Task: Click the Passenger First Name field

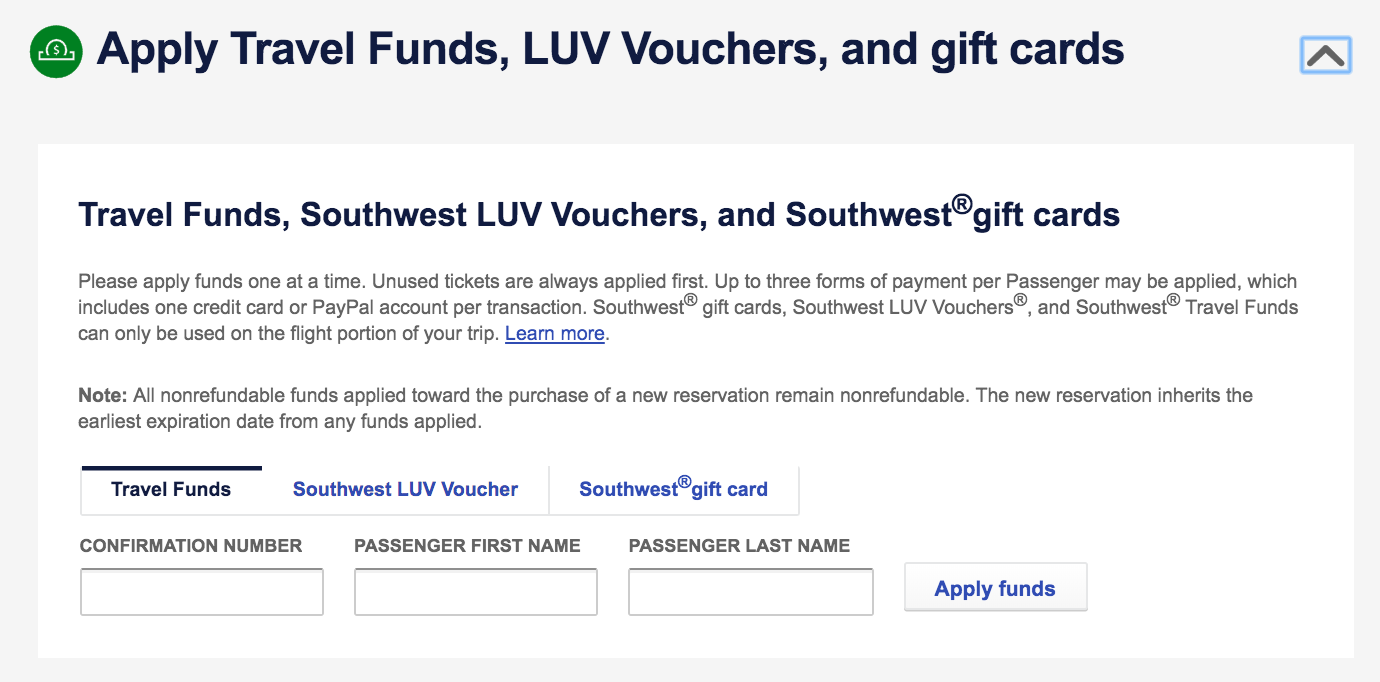Action: [475, 592]
